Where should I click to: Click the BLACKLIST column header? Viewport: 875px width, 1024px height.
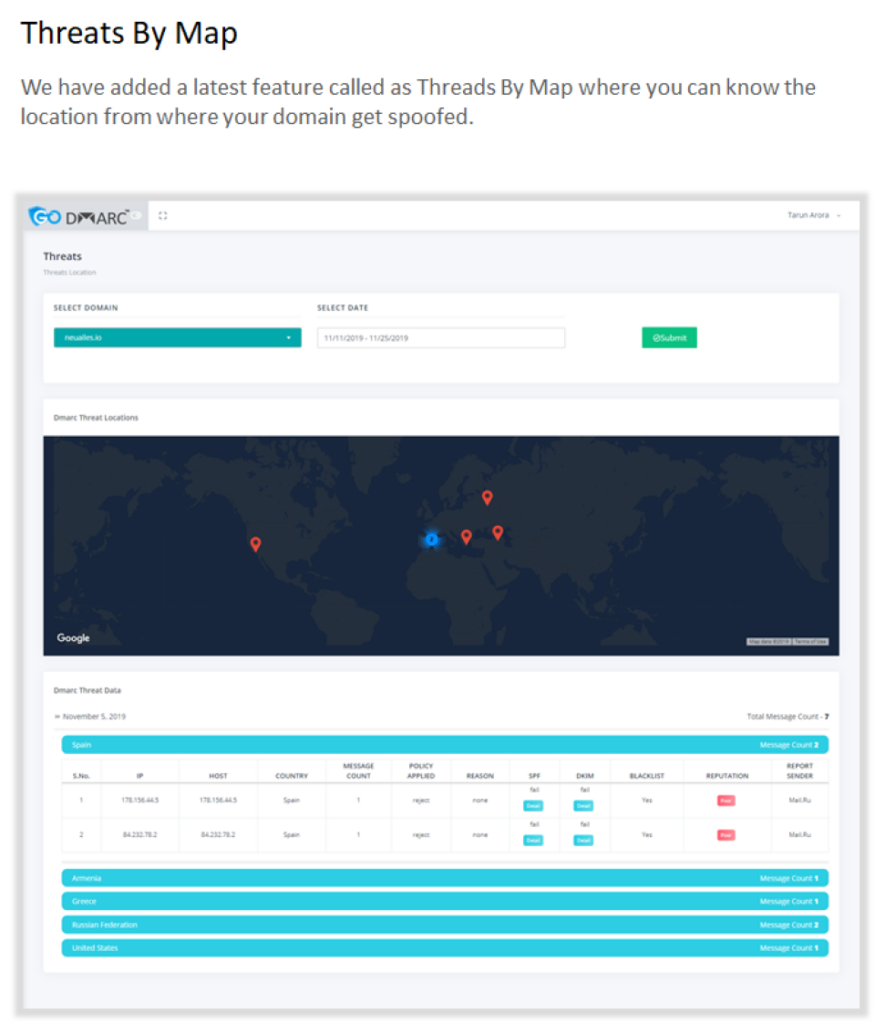point(647,776)
